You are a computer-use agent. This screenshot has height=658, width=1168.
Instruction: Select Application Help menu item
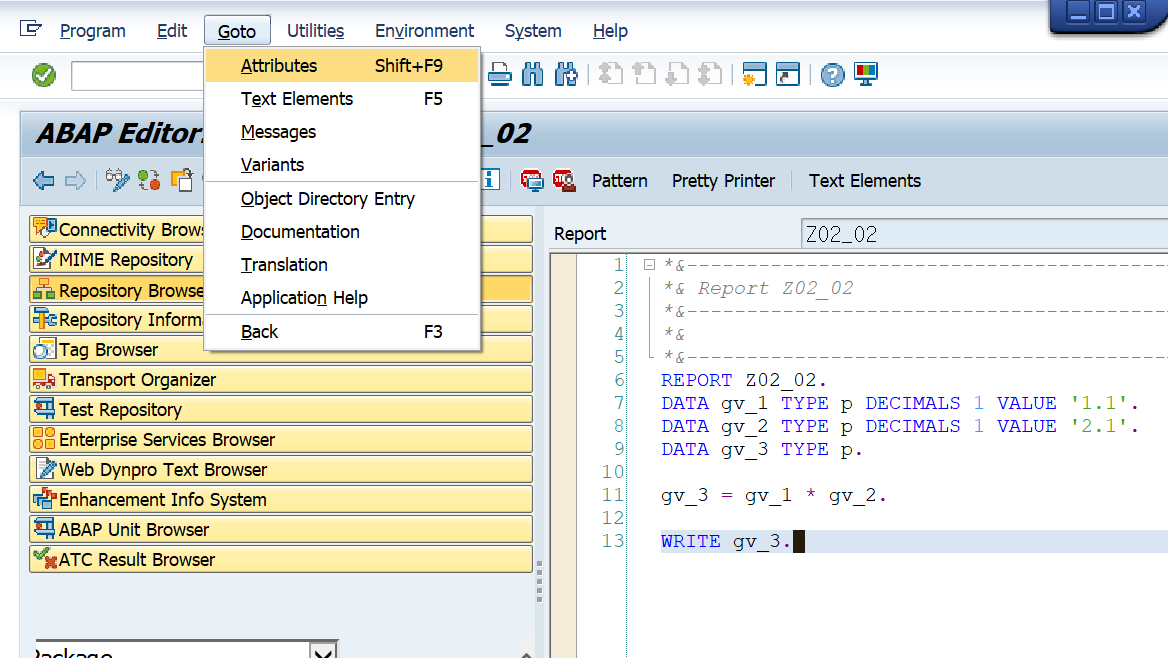pyautogui.click(x=342, y=298)
